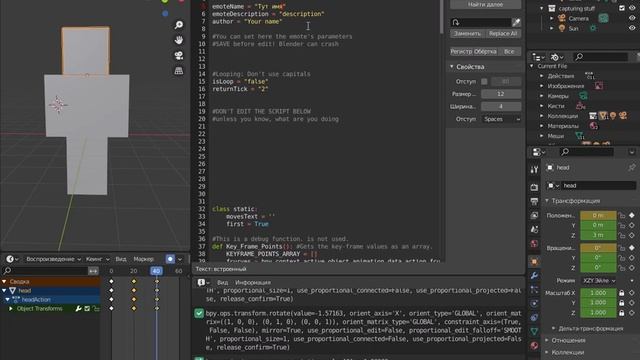Click the Sun light icon in outliner

pyautogui.click(x=562, y=28)
